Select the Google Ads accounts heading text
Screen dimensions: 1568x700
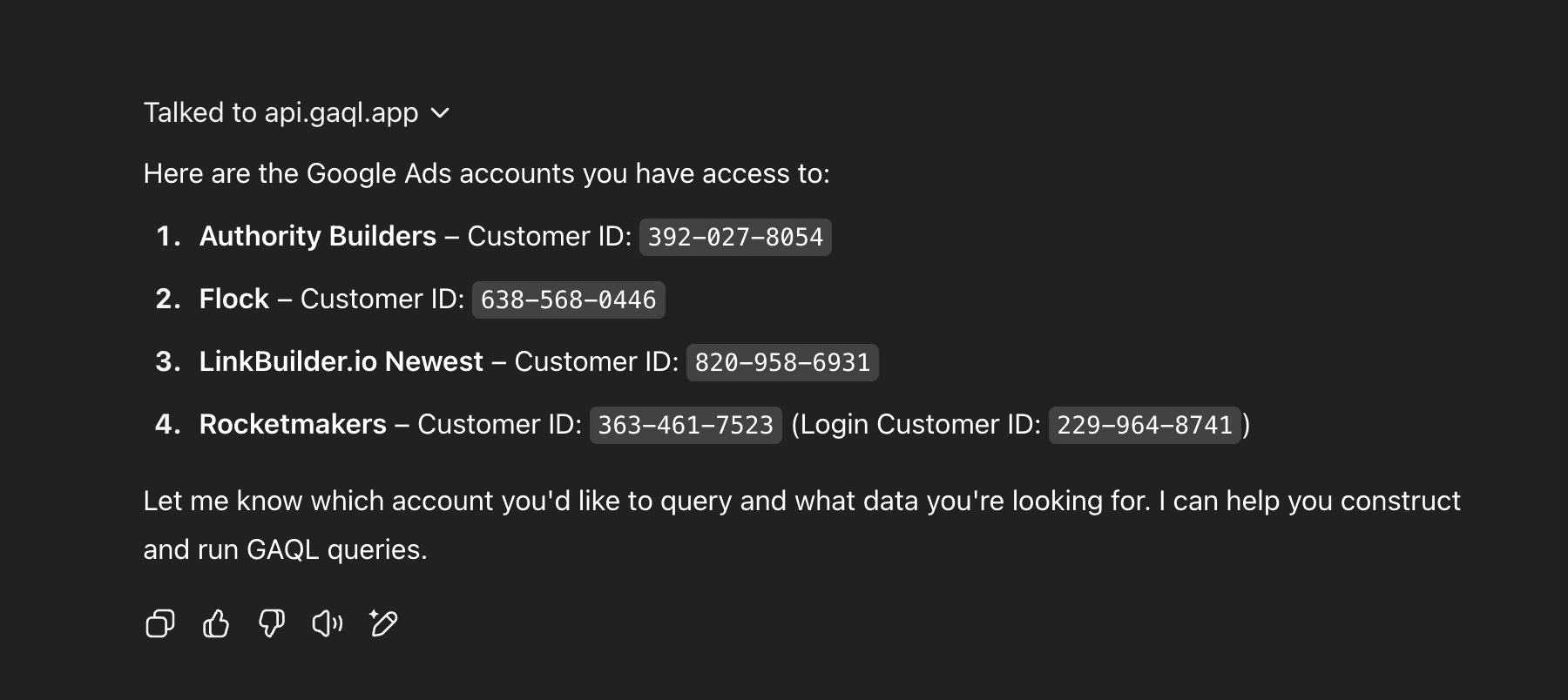[487, 173]
